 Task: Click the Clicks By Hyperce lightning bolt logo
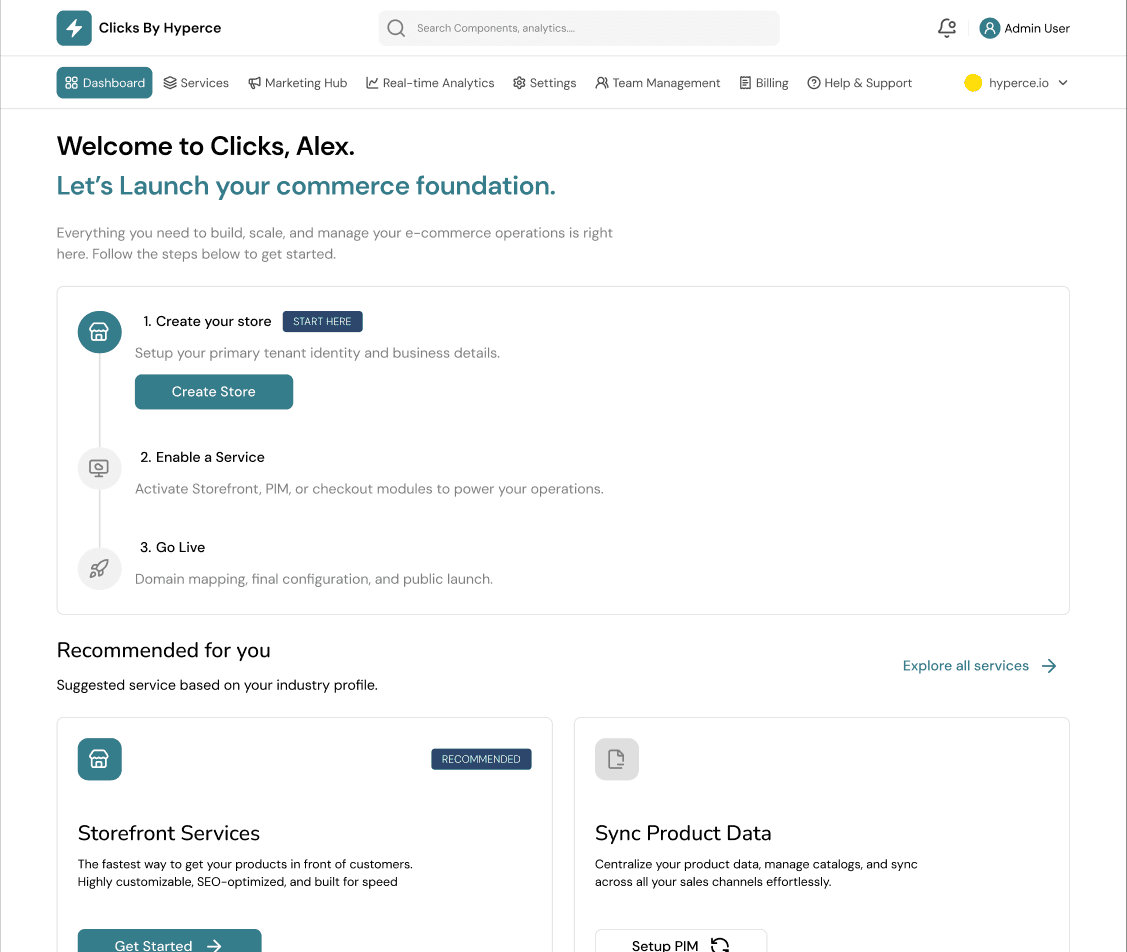(74, 28)
